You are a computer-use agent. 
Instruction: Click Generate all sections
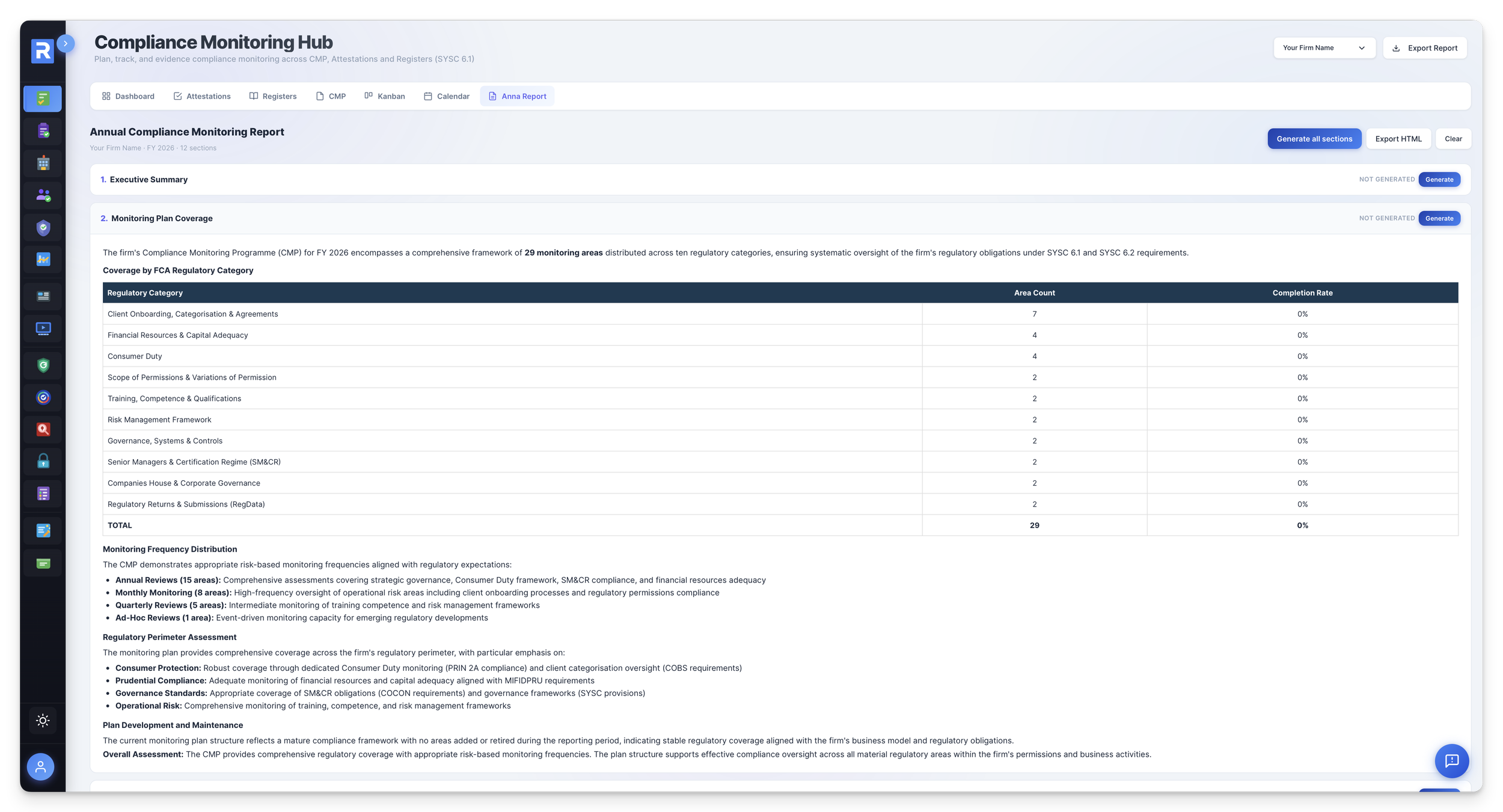tap(1315, 138)
